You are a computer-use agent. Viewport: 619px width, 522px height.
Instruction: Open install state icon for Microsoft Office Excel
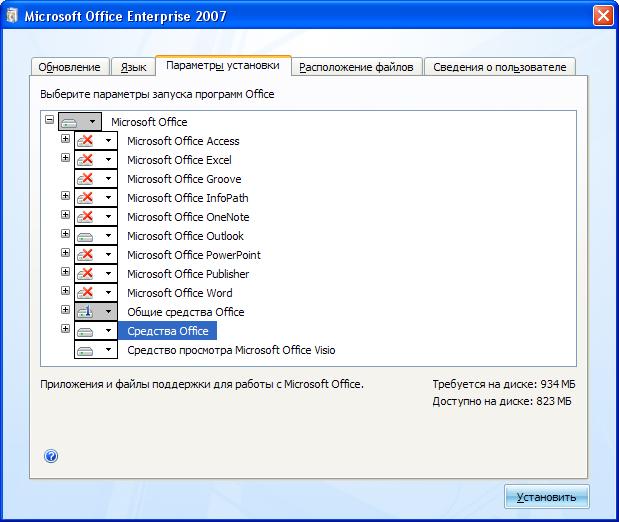click(x=87, y=160)
